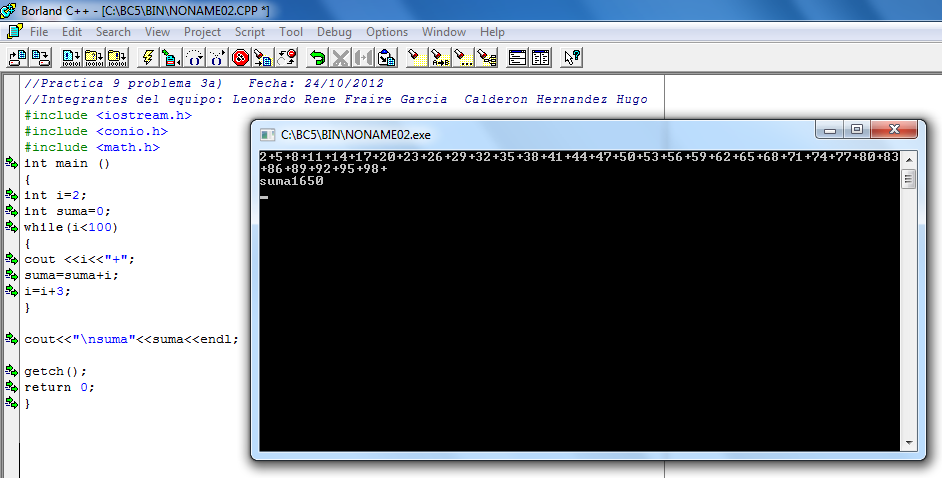Click the '//Integrantes del equipo' comment line
Viewport: 942px width, 484px height.
coord(336,99)
